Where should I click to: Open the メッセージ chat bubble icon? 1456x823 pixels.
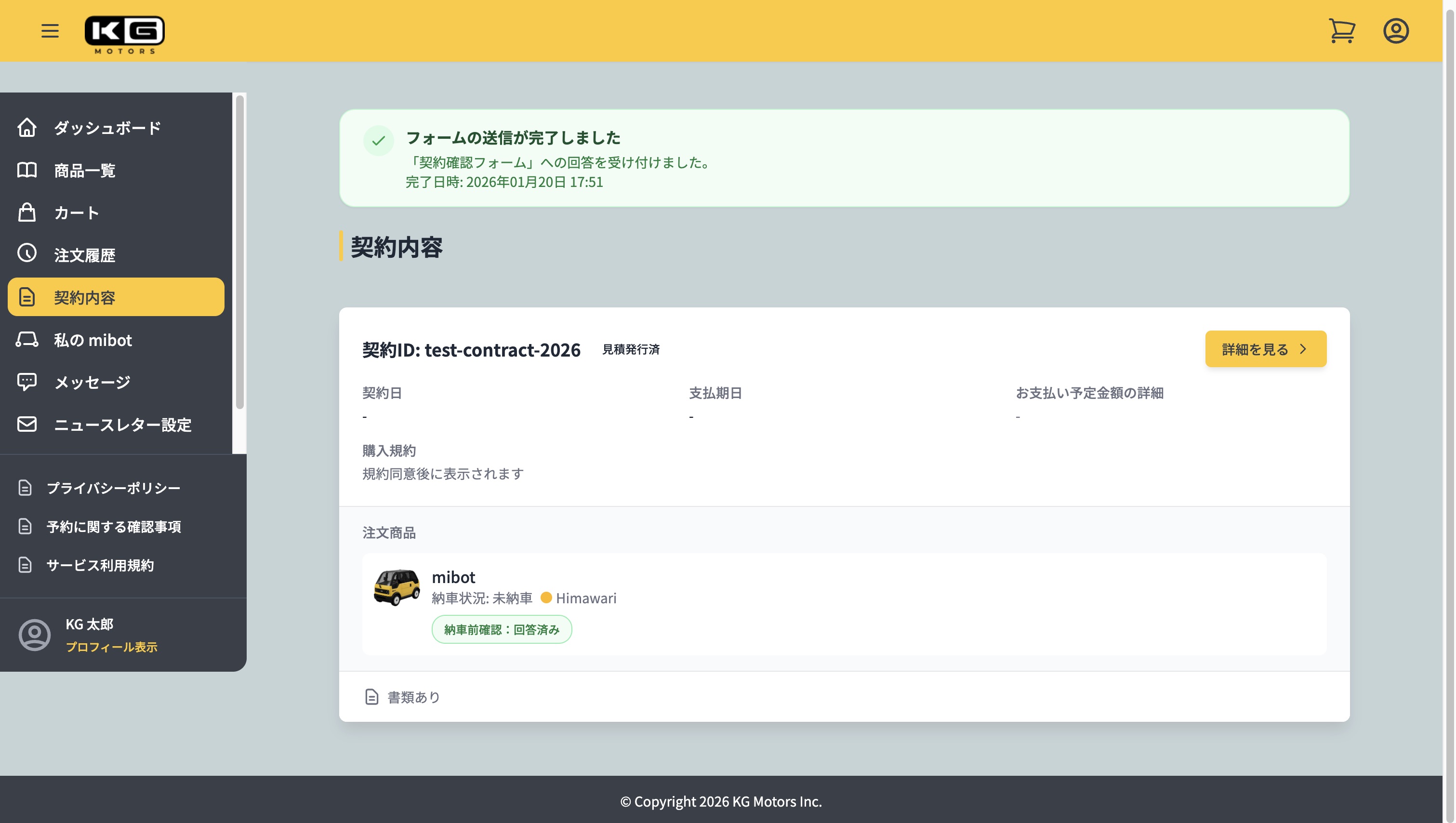tap(26, 382)
